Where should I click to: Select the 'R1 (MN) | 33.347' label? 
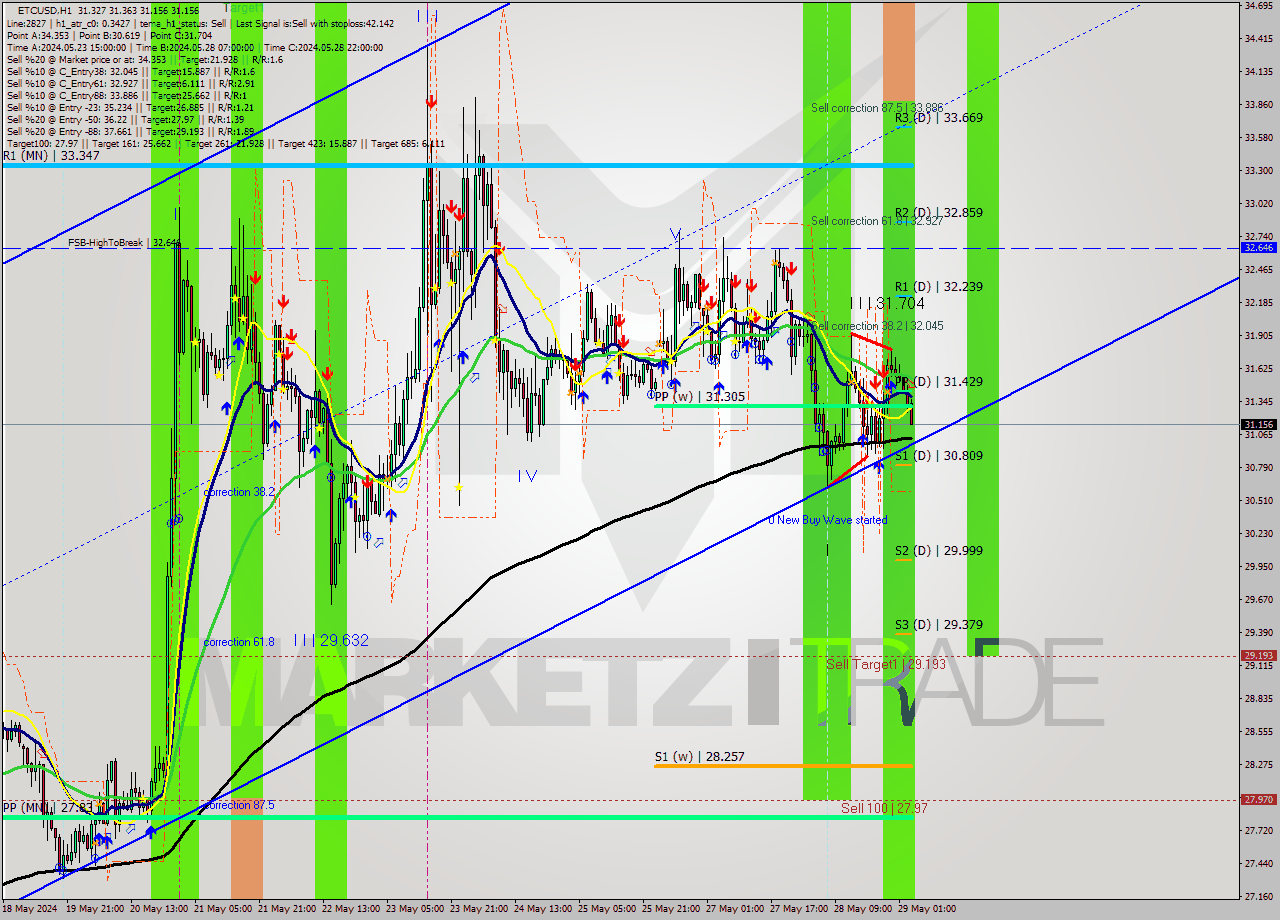(x=51, y=156)
